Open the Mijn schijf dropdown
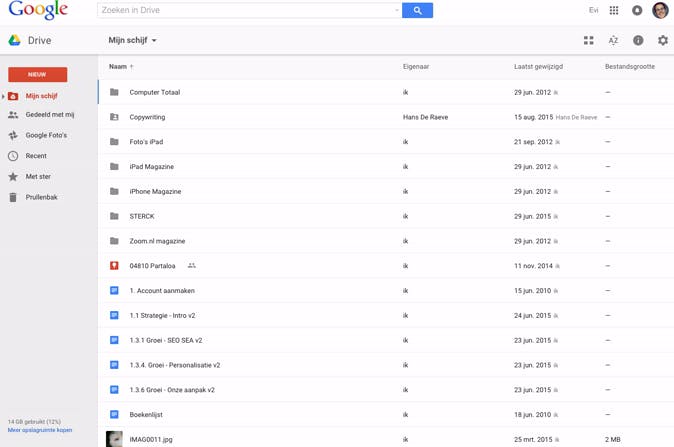The height and width of the screenshot is (447, 674). pyautogui.click(x=132, y=40)
